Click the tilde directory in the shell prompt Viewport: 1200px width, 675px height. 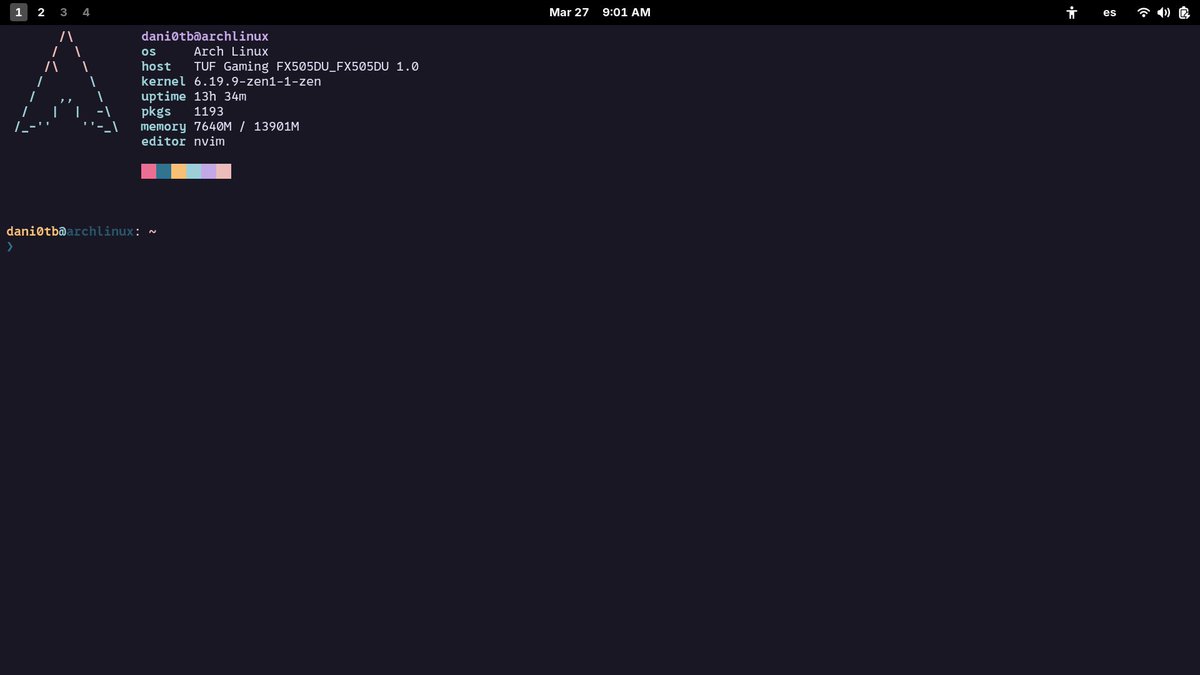[x=152, y=231]
